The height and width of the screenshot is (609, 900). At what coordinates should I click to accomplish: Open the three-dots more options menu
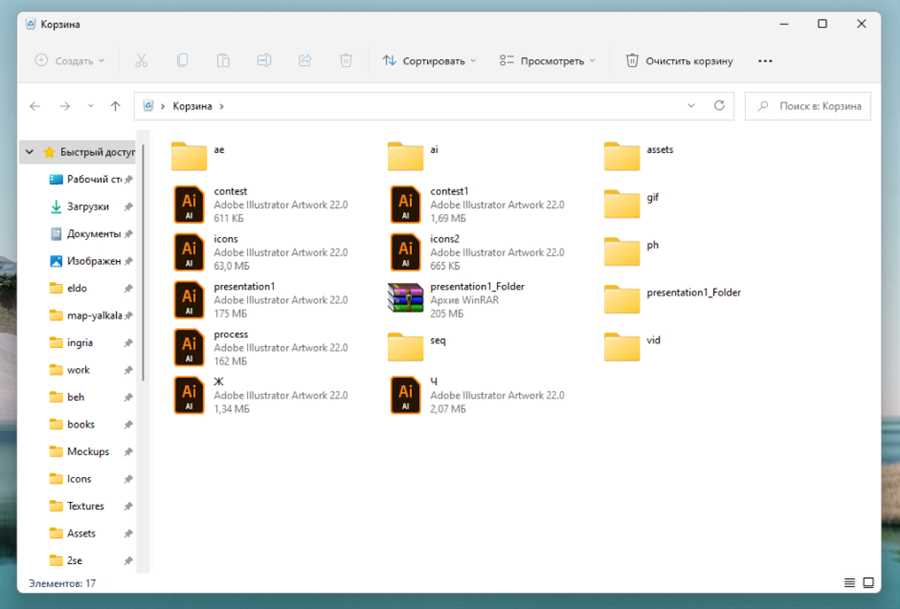pyautogui.click(x=765, y=61)
